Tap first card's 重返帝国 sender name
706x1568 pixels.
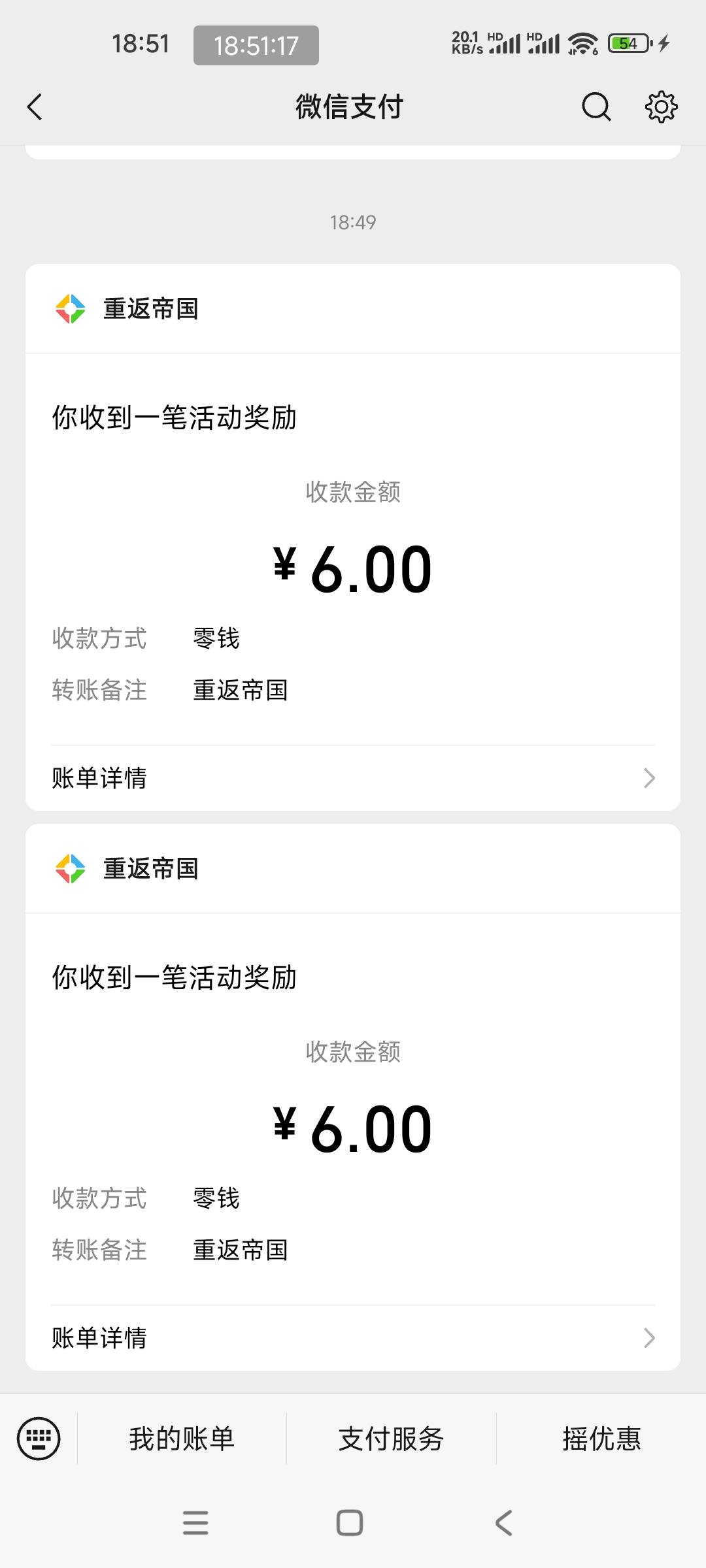tap(150, 309)
